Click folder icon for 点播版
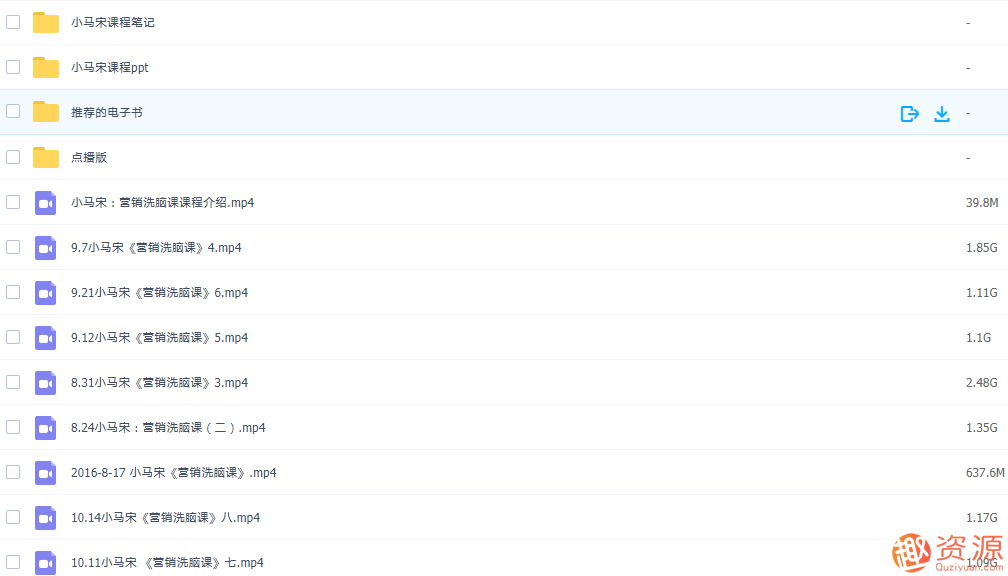1008x576 pixels. (x=46, y=157)
